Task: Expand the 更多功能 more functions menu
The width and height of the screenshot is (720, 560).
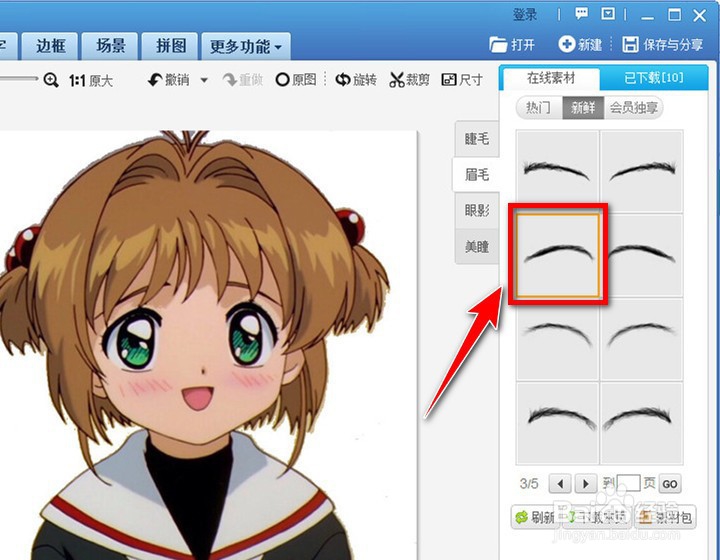Action: (246, 46)
